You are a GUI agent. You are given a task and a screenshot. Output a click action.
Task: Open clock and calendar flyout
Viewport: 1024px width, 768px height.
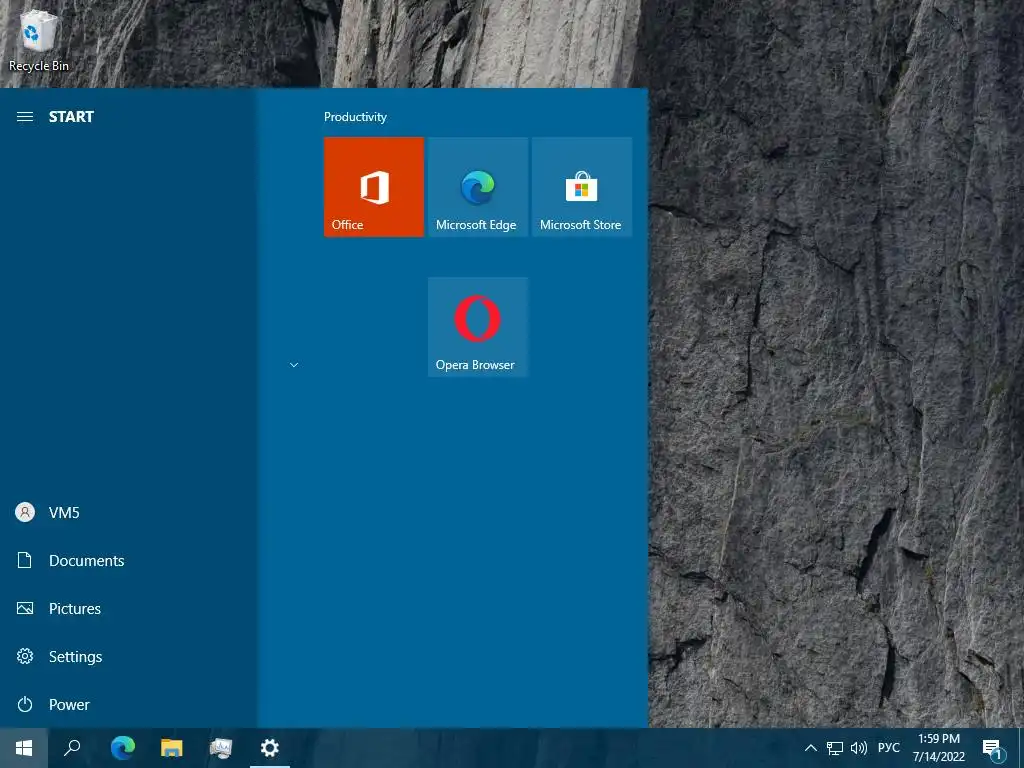(938, 748)
